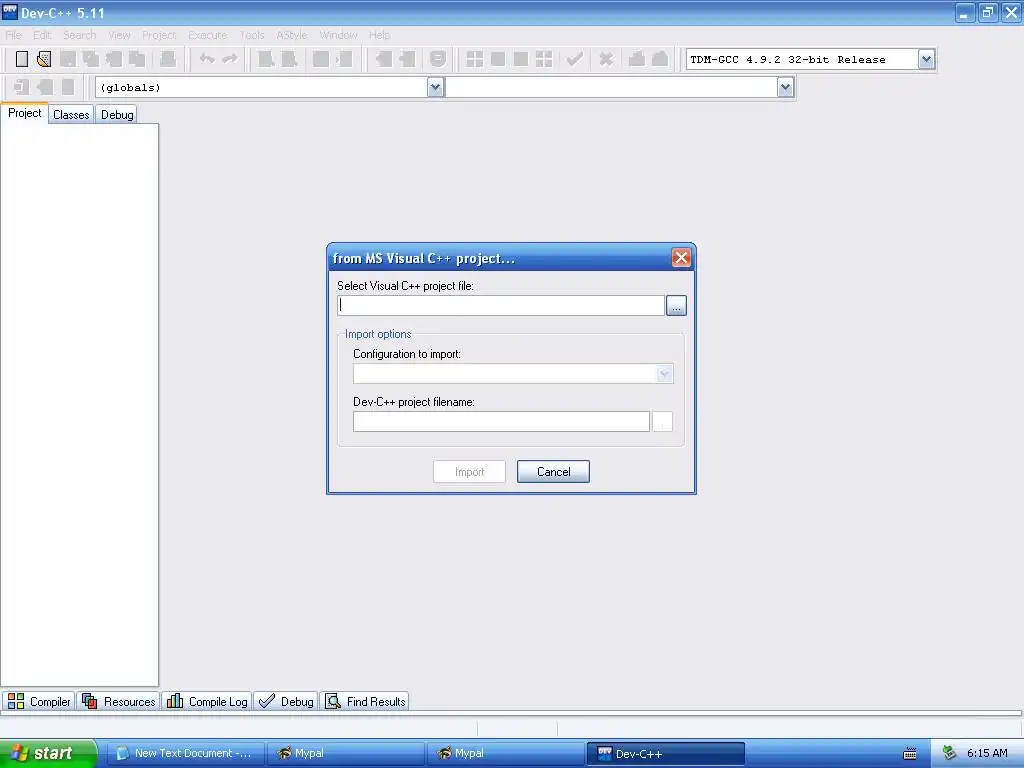Open the Search menu

click(x=80, y=35)
